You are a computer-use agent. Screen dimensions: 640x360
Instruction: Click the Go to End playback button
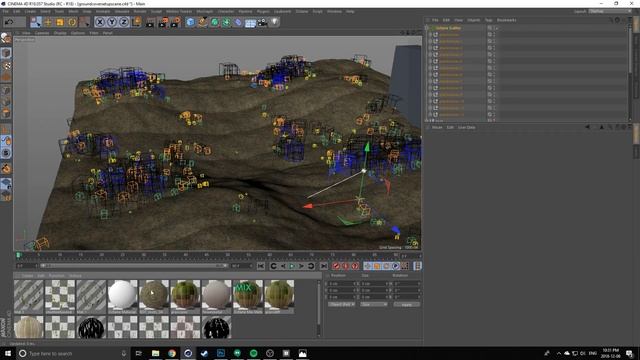tap(324, 266)
